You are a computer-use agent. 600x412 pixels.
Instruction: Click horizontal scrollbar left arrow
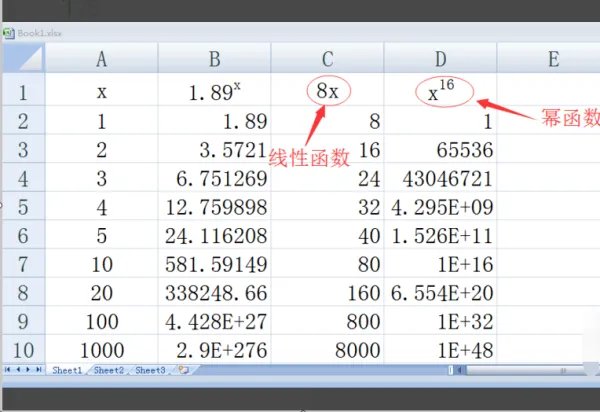(460, 370)
